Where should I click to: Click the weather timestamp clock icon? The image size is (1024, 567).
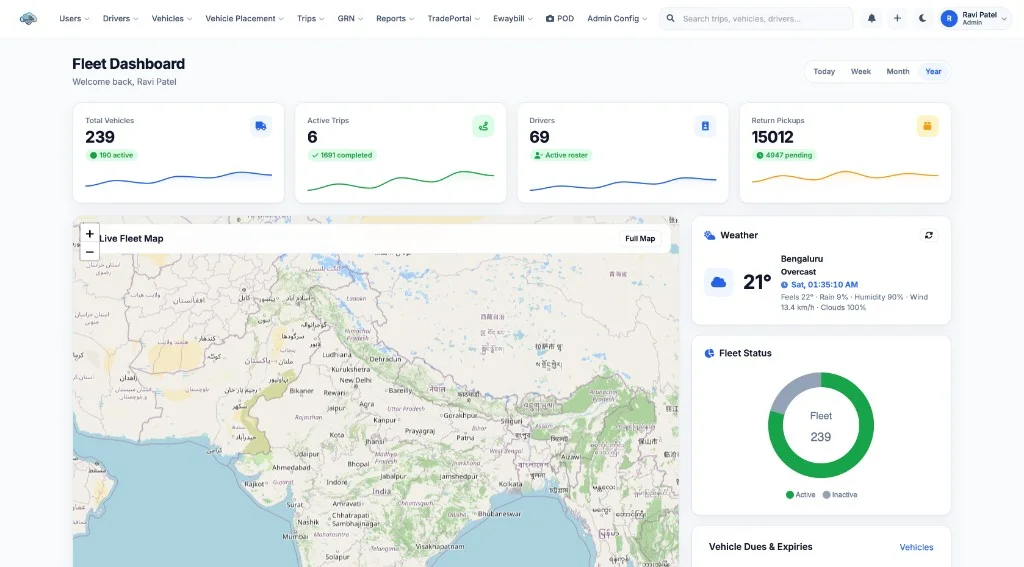[784, 285]
